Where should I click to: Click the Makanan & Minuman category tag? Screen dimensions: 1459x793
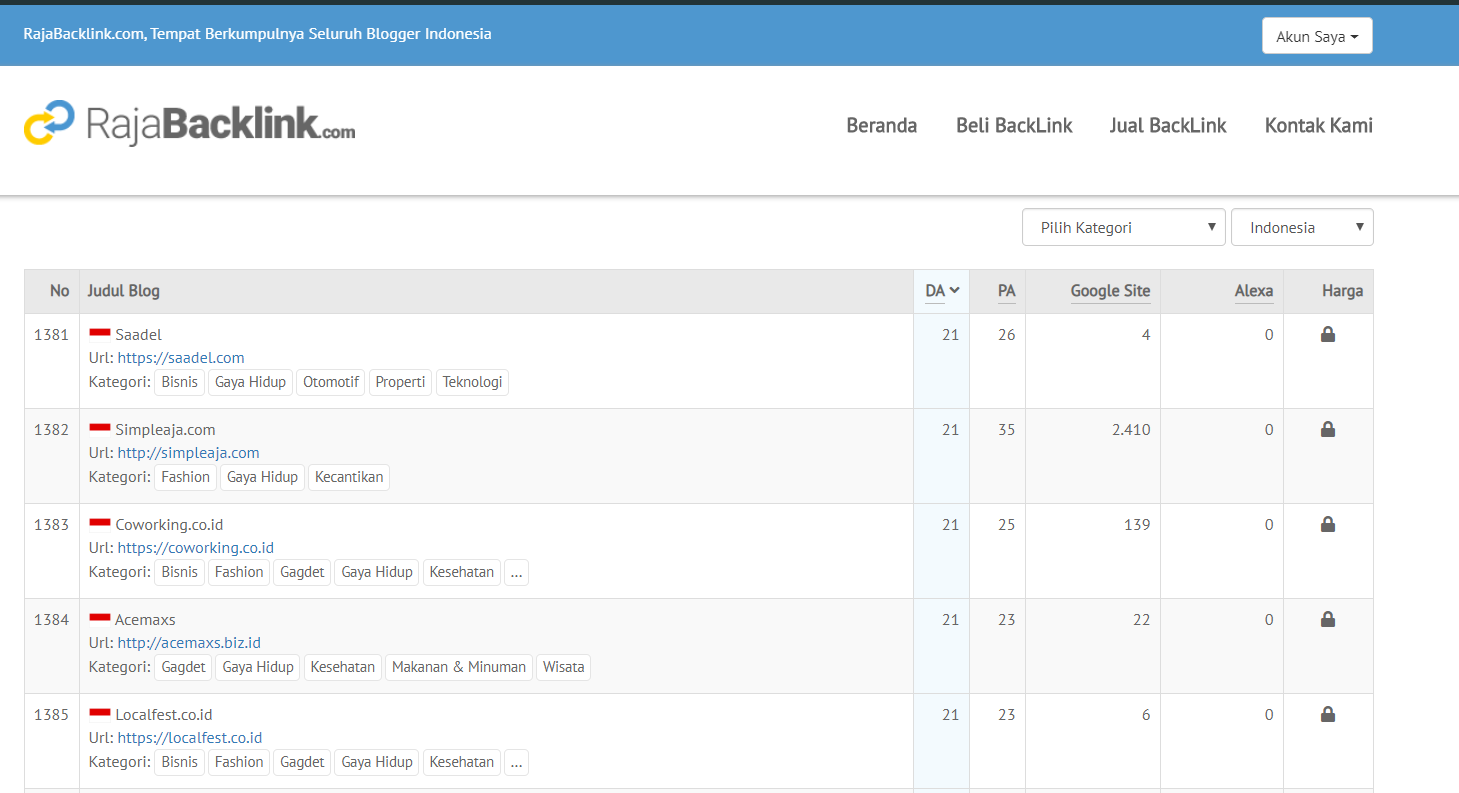pos(459,667)
